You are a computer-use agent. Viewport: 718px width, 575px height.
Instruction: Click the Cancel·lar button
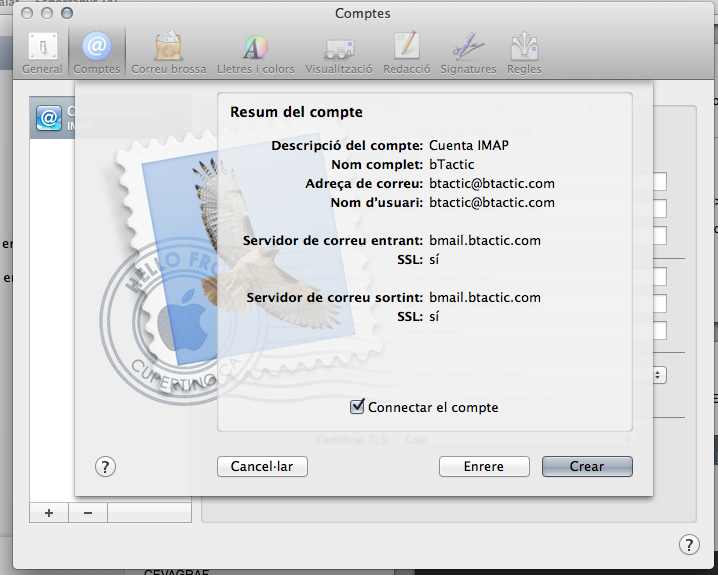(262, 467)
